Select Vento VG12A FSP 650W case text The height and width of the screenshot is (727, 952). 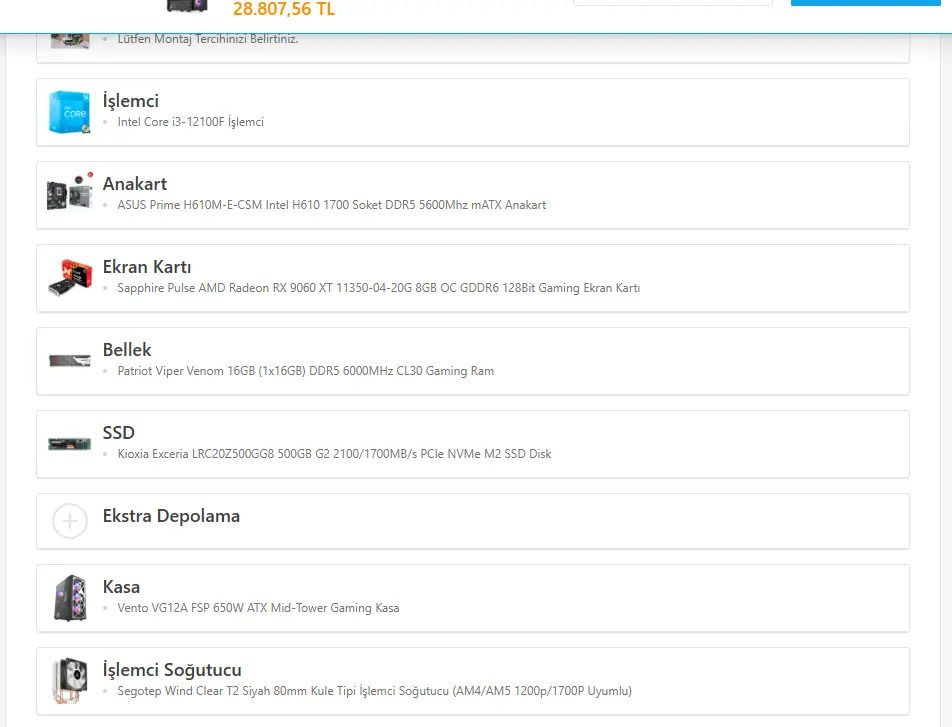[x=258, y=608]
